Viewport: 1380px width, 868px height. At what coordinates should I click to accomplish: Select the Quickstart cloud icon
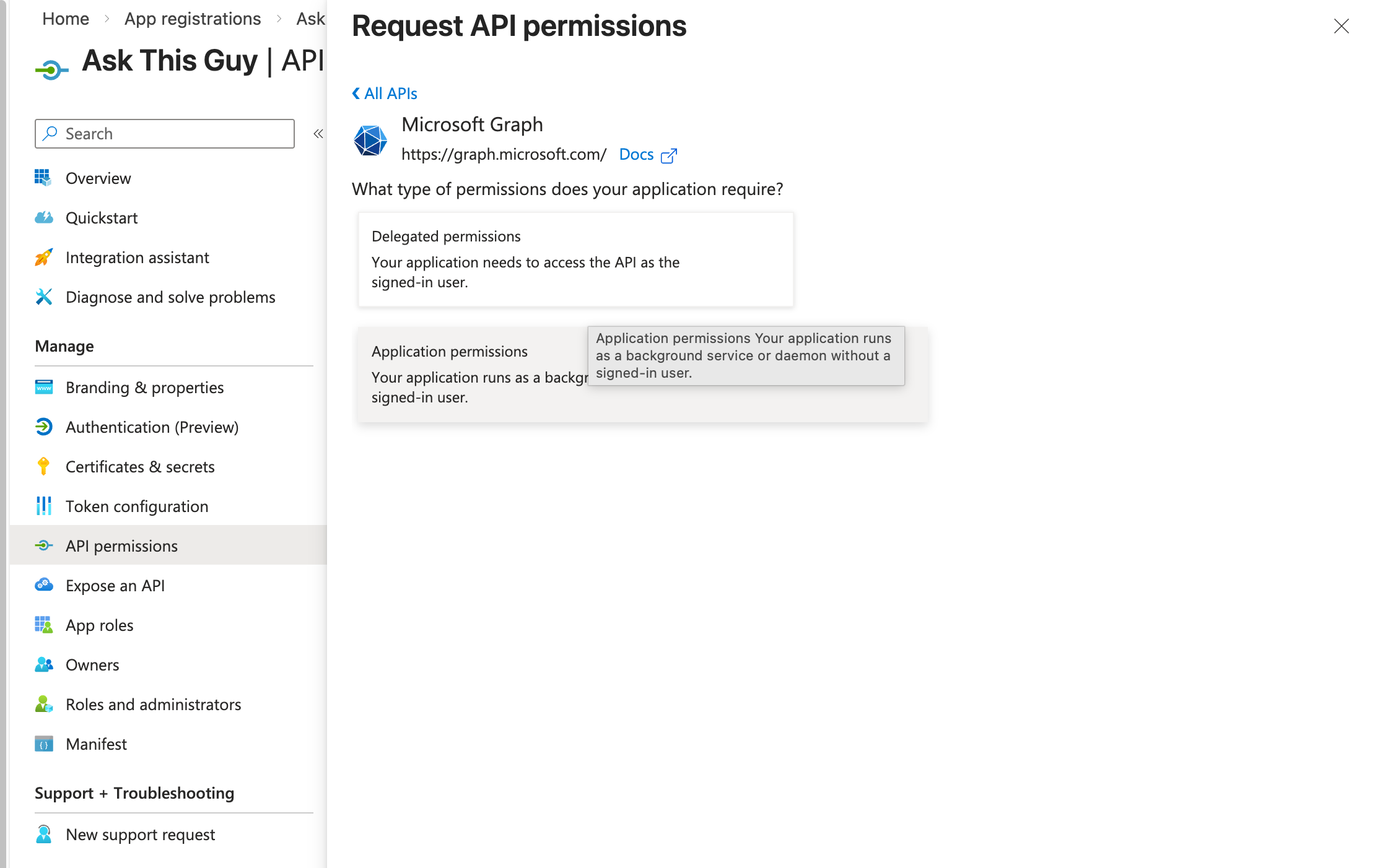[x=44, y=217]
